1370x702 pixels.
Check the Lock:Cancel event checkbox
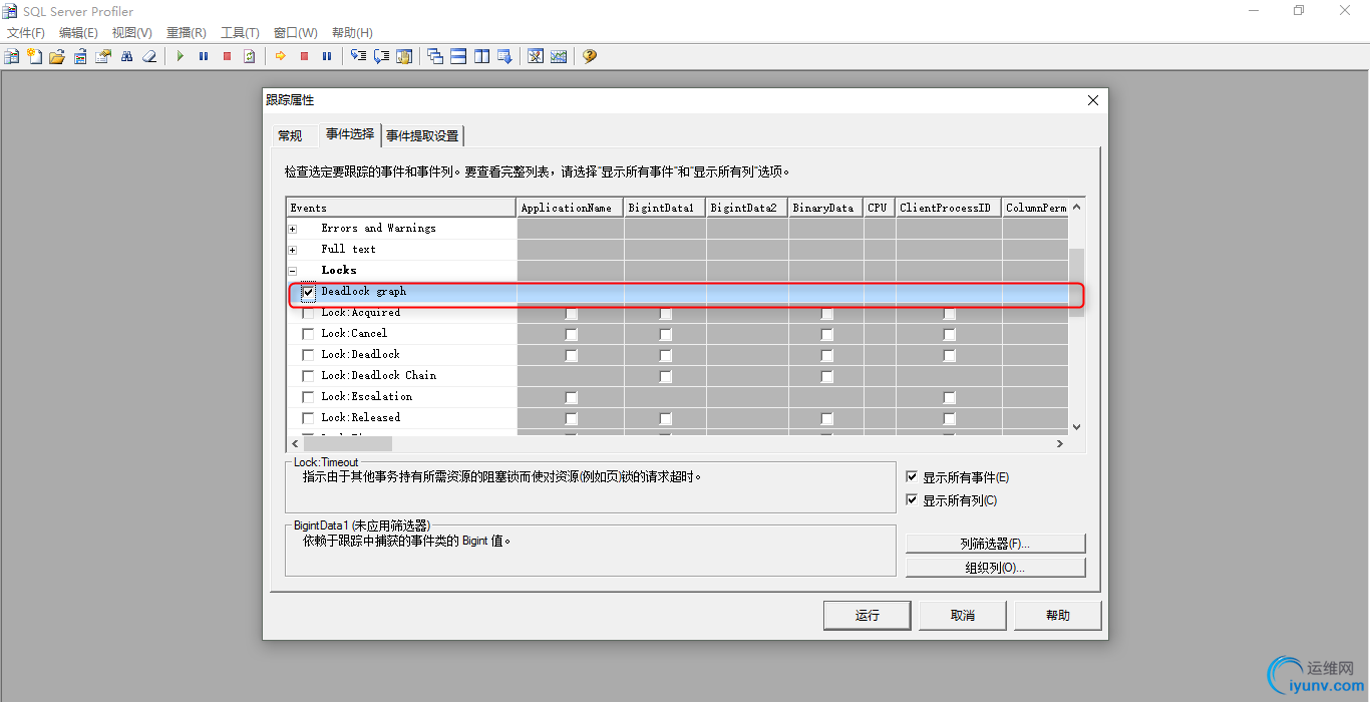pyautogui.click(x=308, y=334)
